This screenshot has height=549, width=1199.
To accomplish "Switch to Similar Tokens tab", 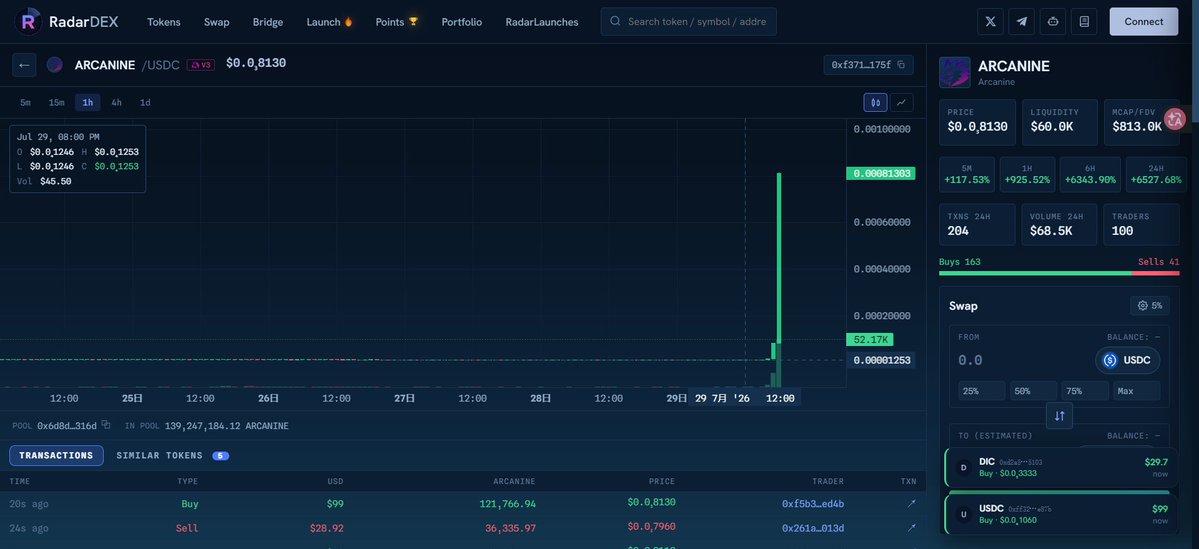I will coord(172,456).
